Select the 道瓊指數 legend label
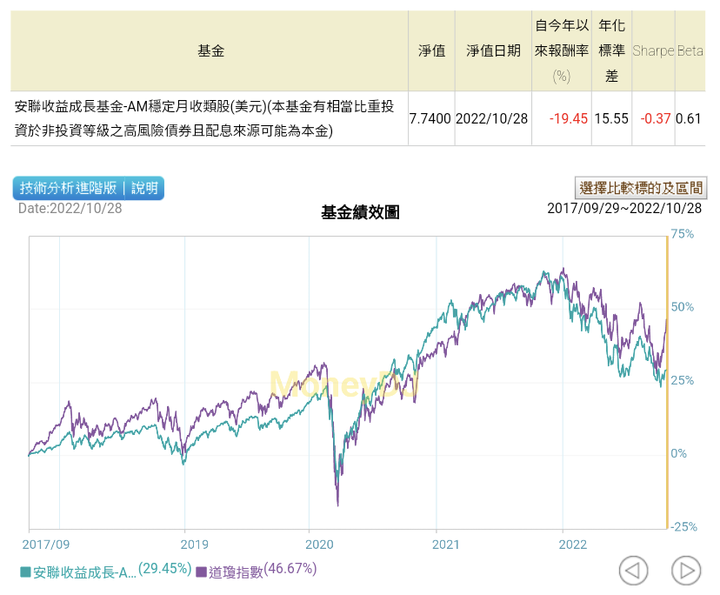720x595 pixels. coord(236,573)
